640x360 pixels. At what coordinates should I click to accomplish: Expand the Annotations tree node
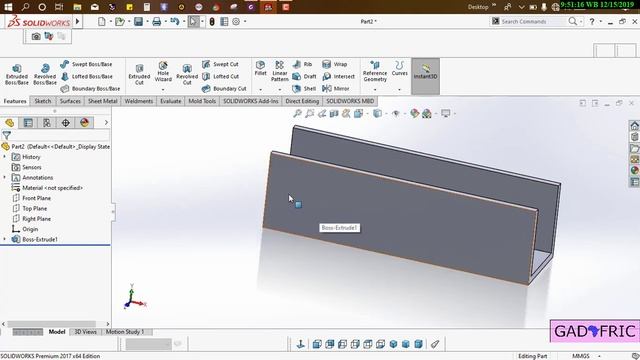pyautogui.click(x=4, y=178)
